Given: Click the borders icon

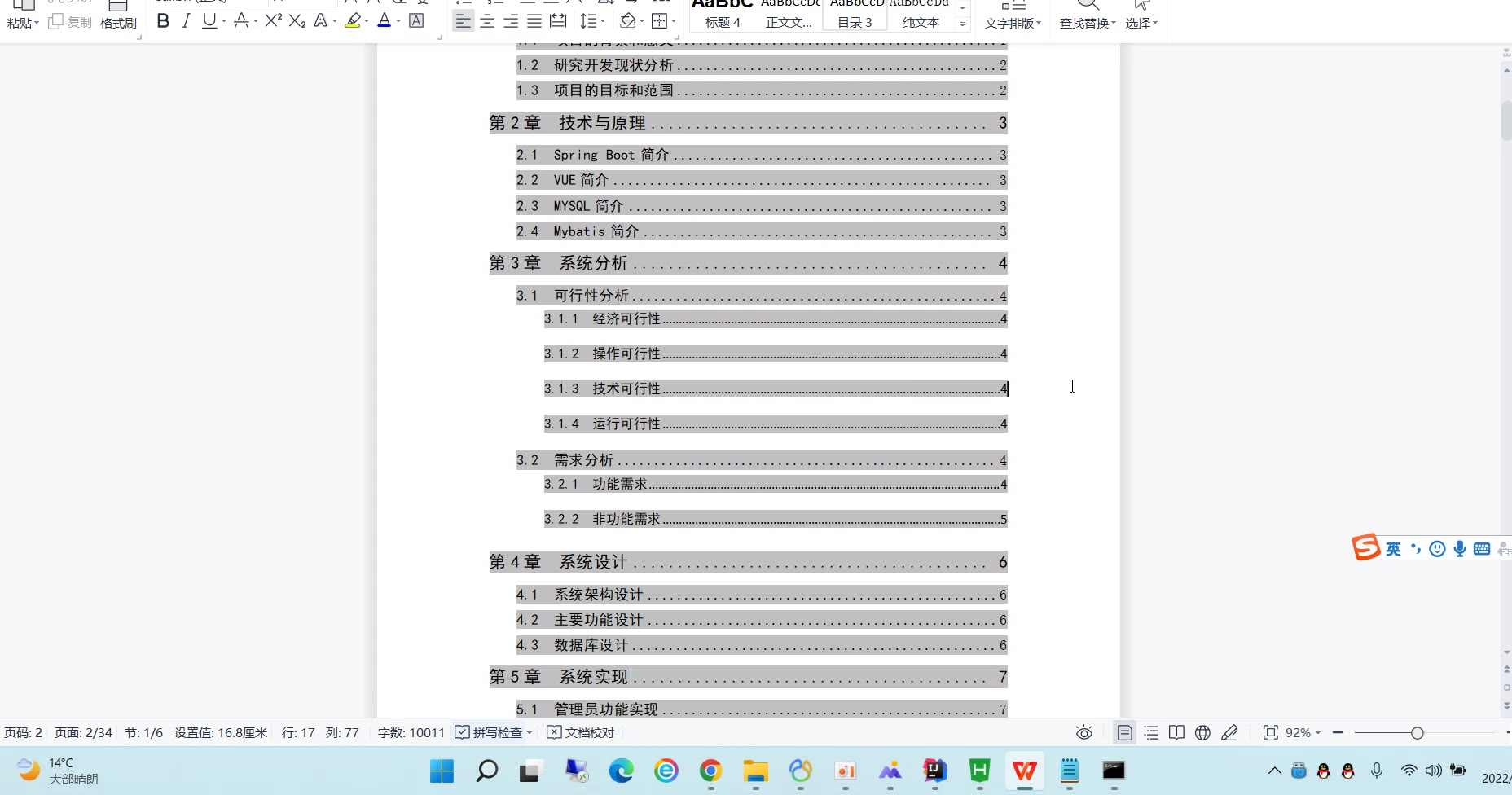Looking at the screenshot, I should [x=659, y=21].
